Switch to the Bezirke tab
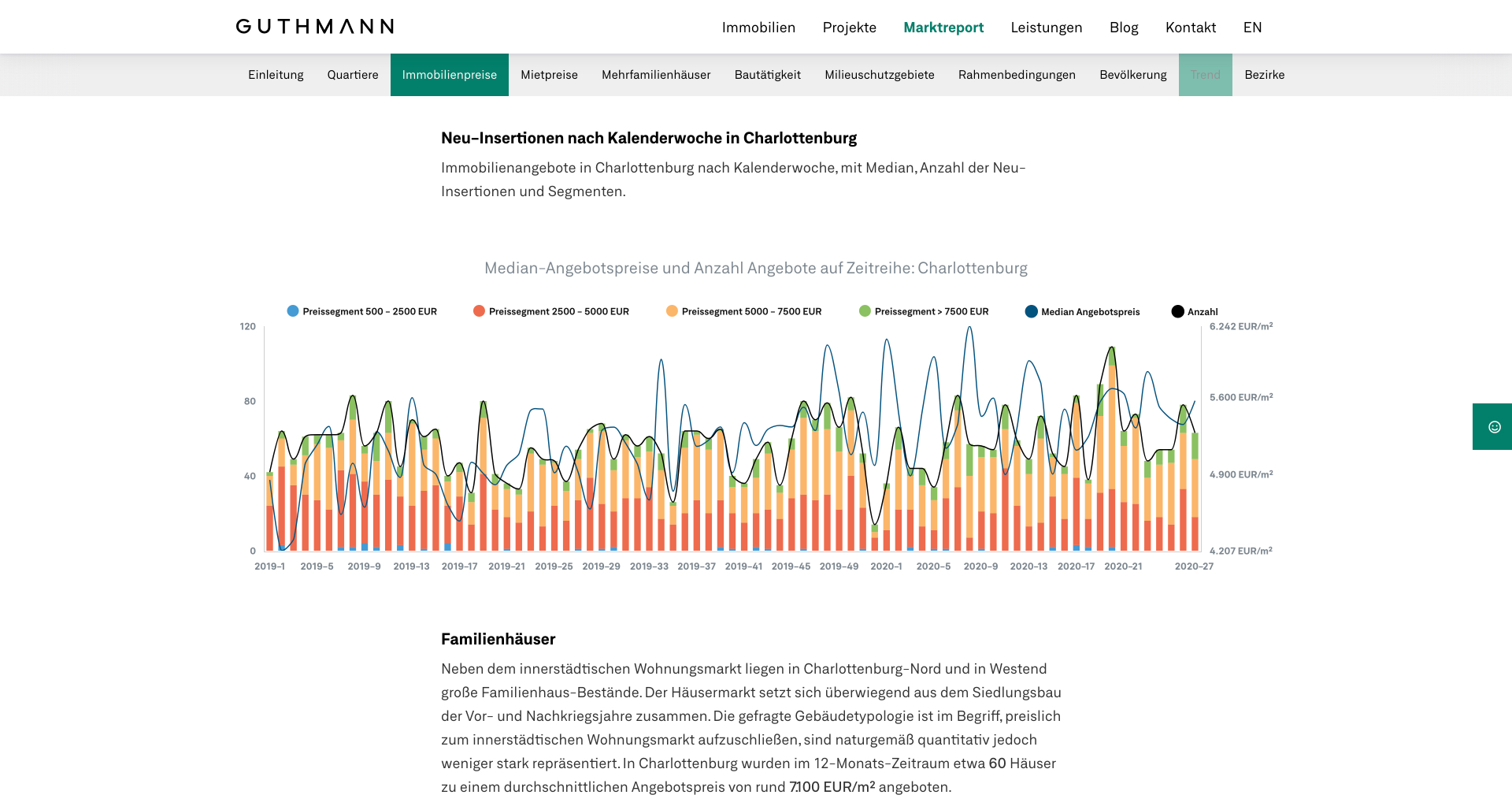 tap(1264, 75)
